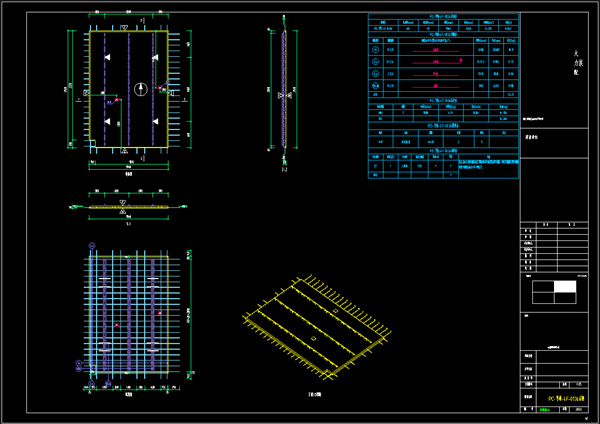Image resolution: width=600 pixels, height=424 pixels.
Task: Select the downward triangle above section view 1-1
Action: pos(122,202)
